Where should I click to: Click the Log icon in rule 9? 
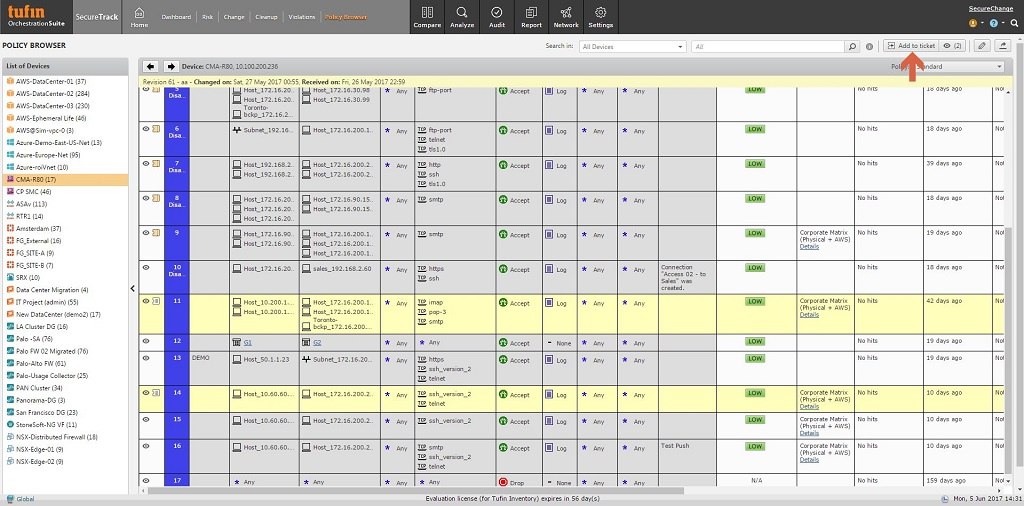pos(549,234)
